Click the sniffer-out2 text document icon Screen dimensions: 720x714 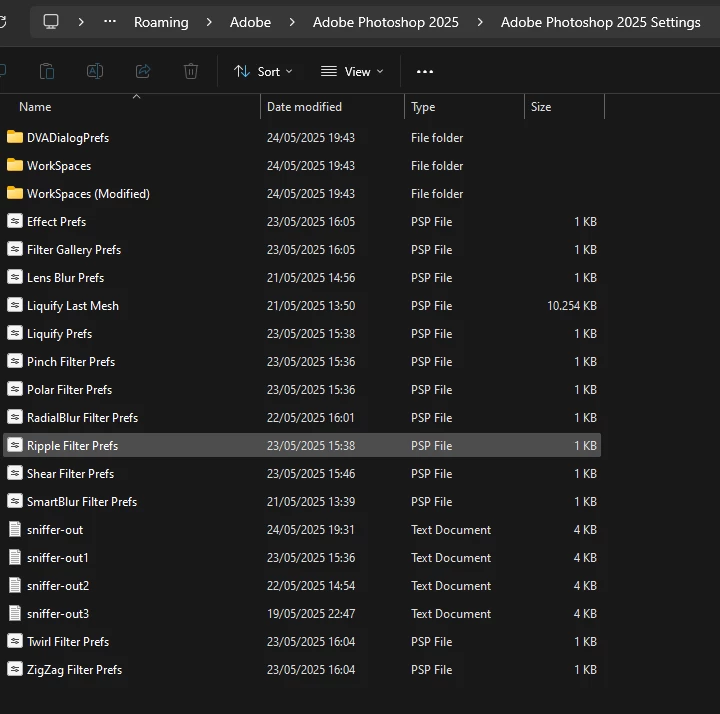click(15, 585)
